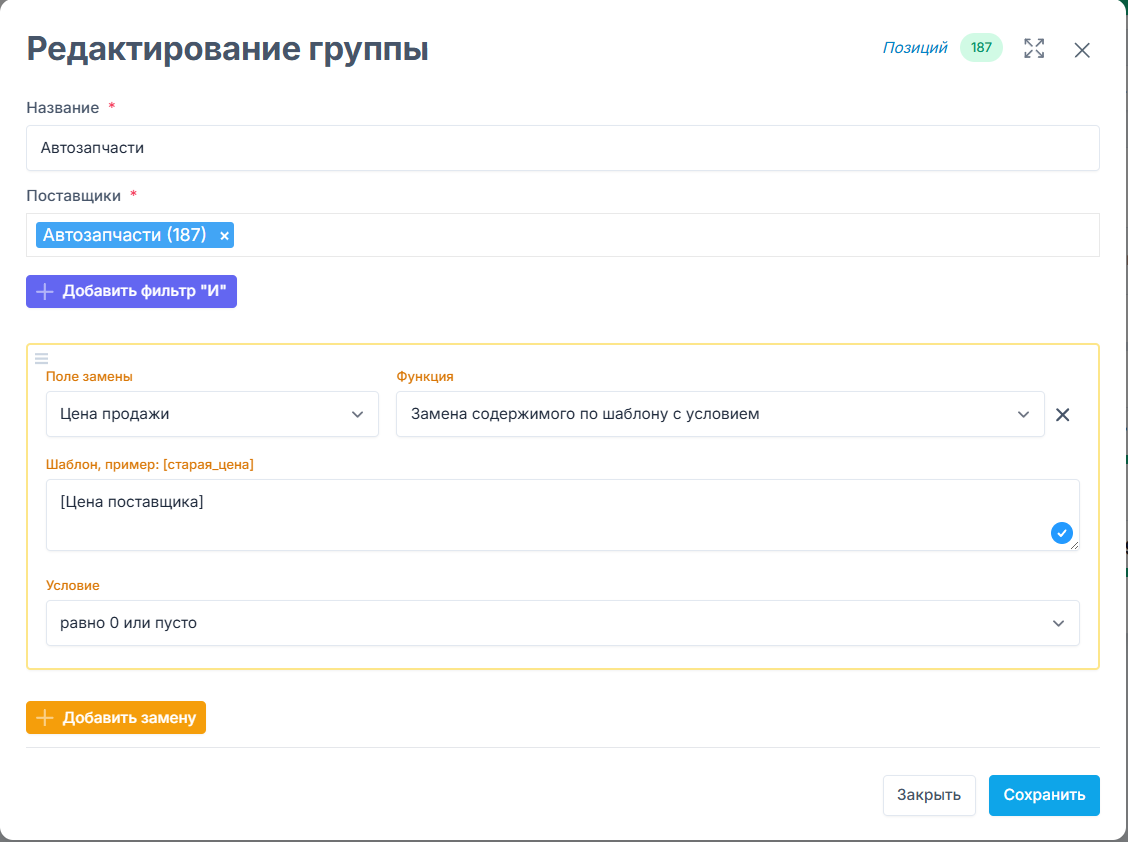1128x842 pixels.
Task: Delete the replacement rule with the X icon
Action: point(1063,415)
